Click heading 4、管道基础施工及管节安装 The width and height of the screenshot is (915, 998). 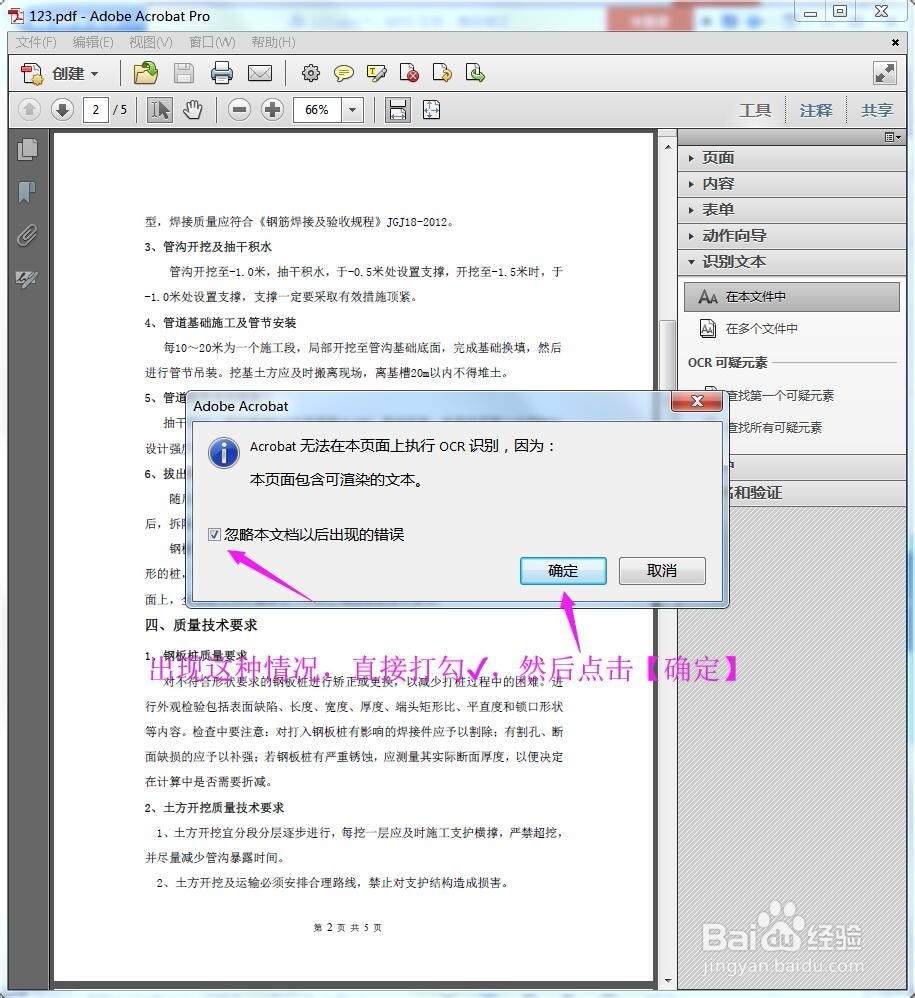220,323
